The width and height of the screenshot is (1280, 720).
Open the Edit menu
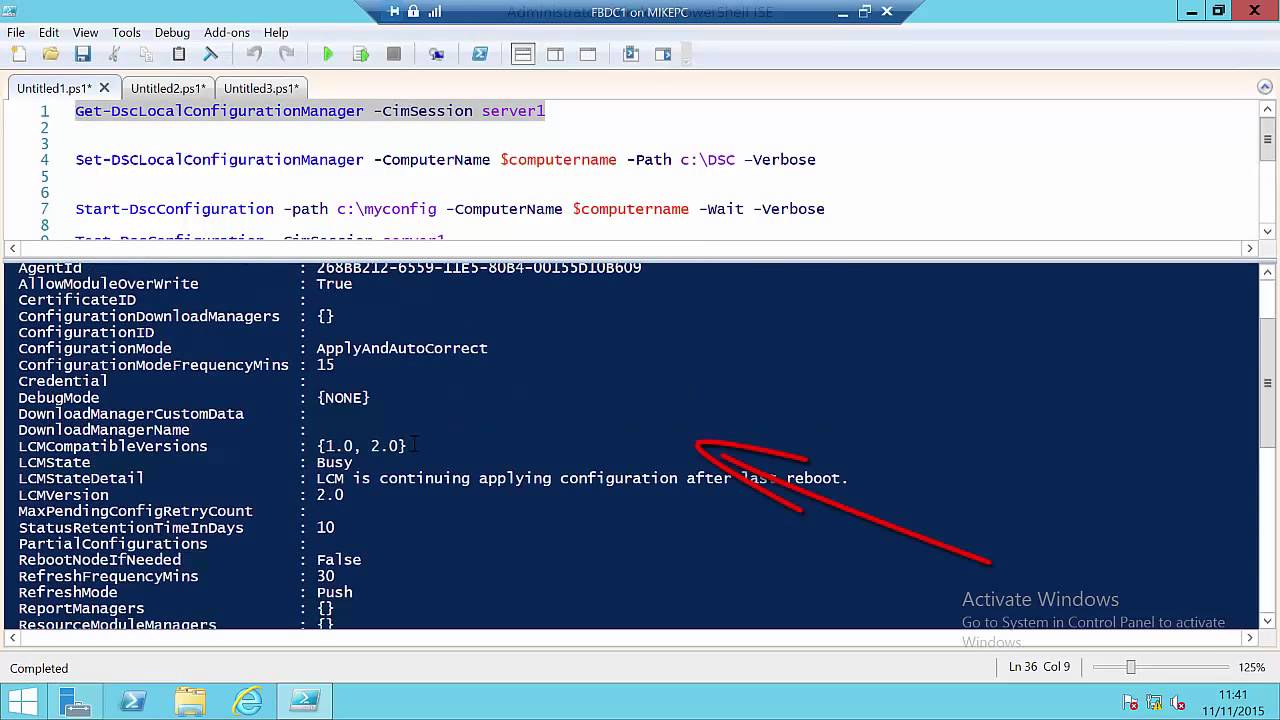pyautogui.click(x=49, y=33)
